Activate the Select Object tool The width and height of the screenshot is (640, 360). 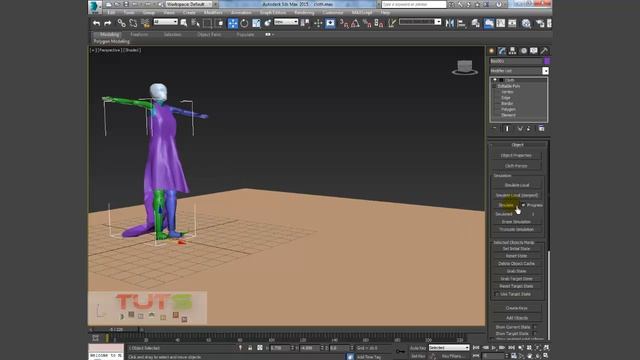[184, 23]
